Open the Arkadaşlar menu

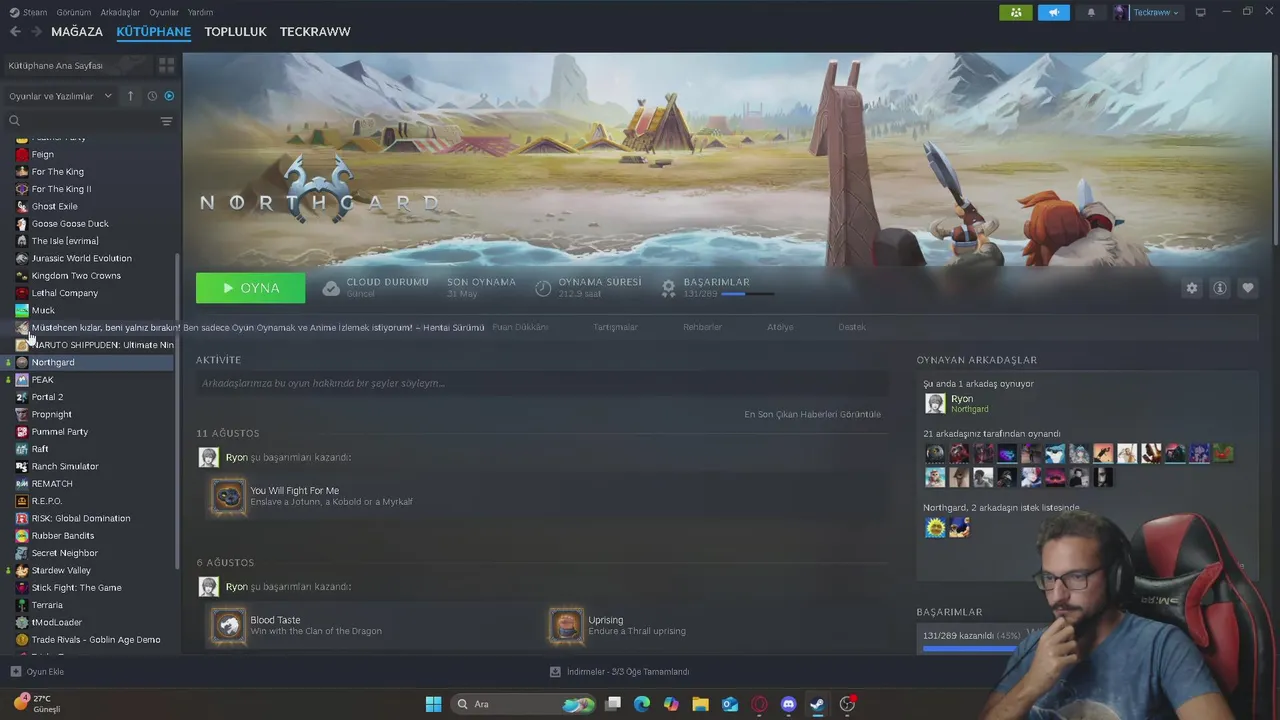(x=121, y=12)
